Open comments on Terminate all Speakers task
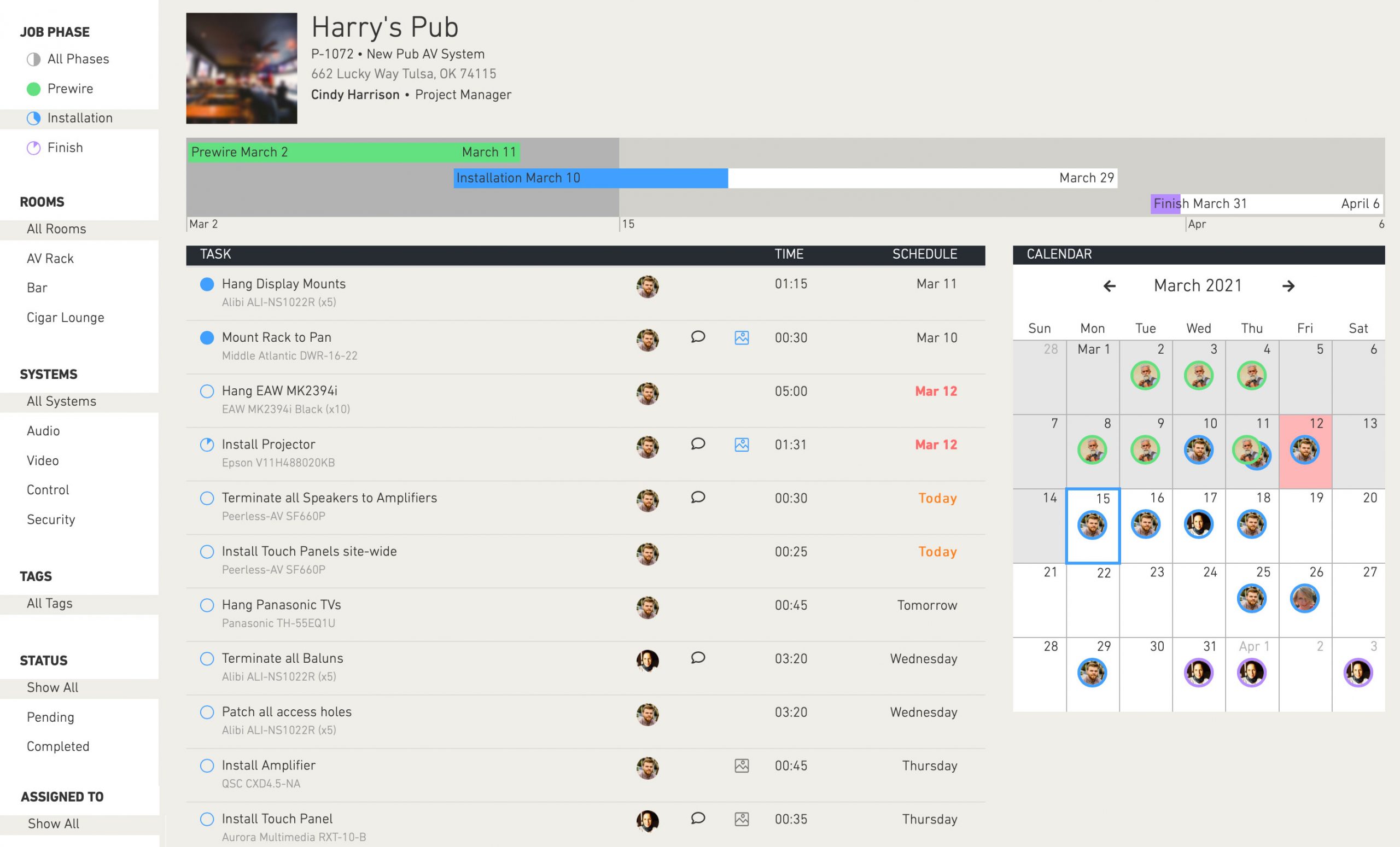This screenshot has height=847, width=1400. click(x=698, y=497)
